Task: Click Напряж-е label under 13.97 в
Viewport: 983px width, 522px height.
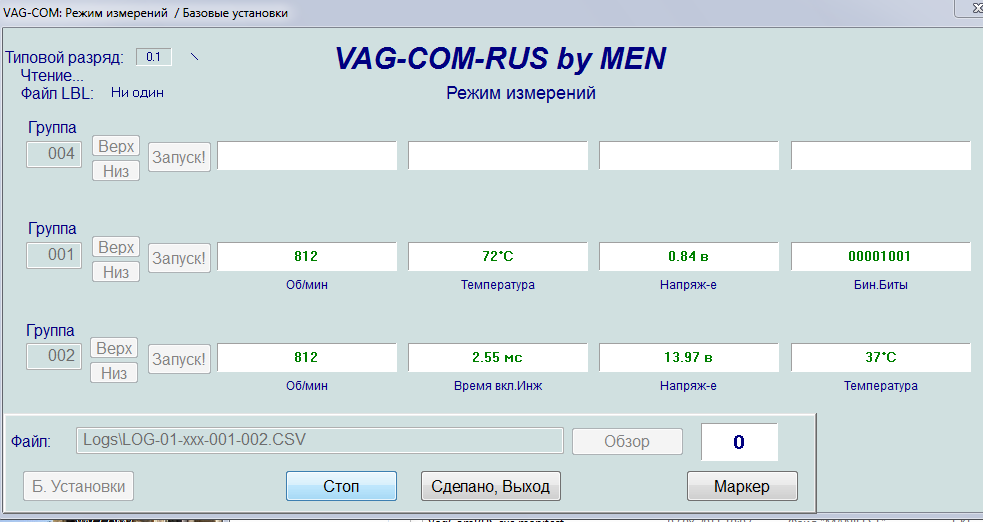Action: tap(688, 386)
